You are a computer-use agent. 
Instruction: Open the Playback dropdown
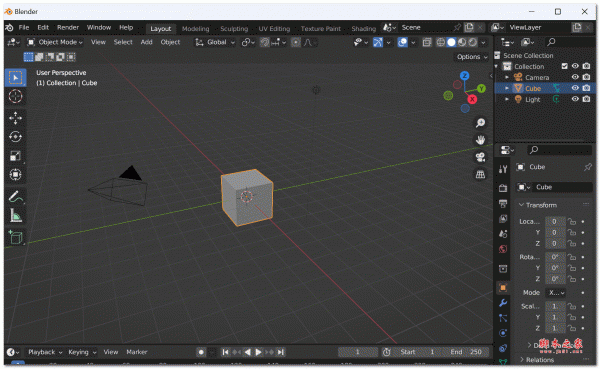[x=44, y=352]
